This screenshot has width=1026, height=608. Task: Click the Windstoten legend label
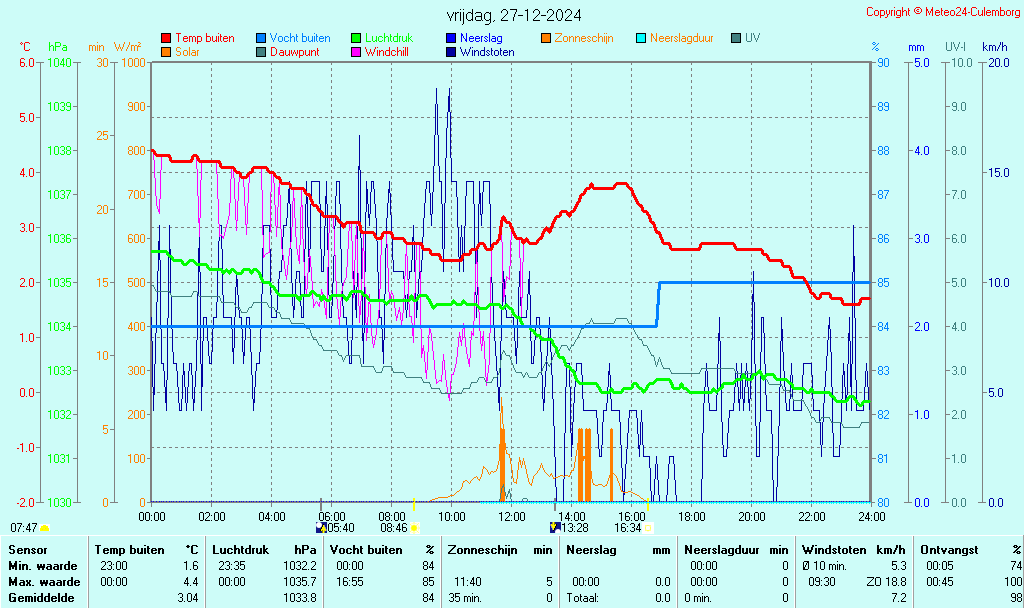pos(487,52)
